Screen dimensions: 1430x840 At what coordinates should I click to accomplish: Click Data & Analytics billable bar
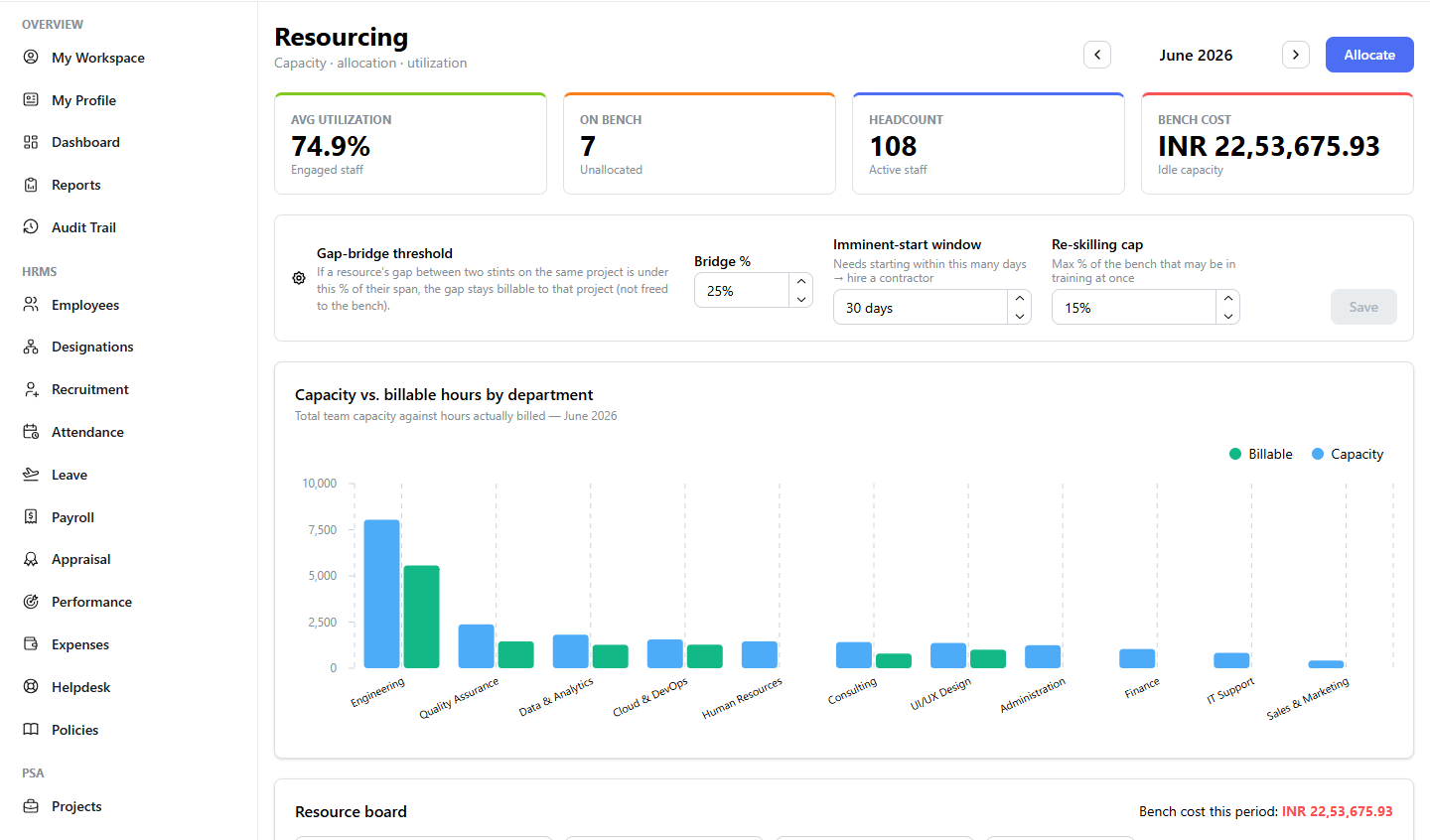[611, 656]
